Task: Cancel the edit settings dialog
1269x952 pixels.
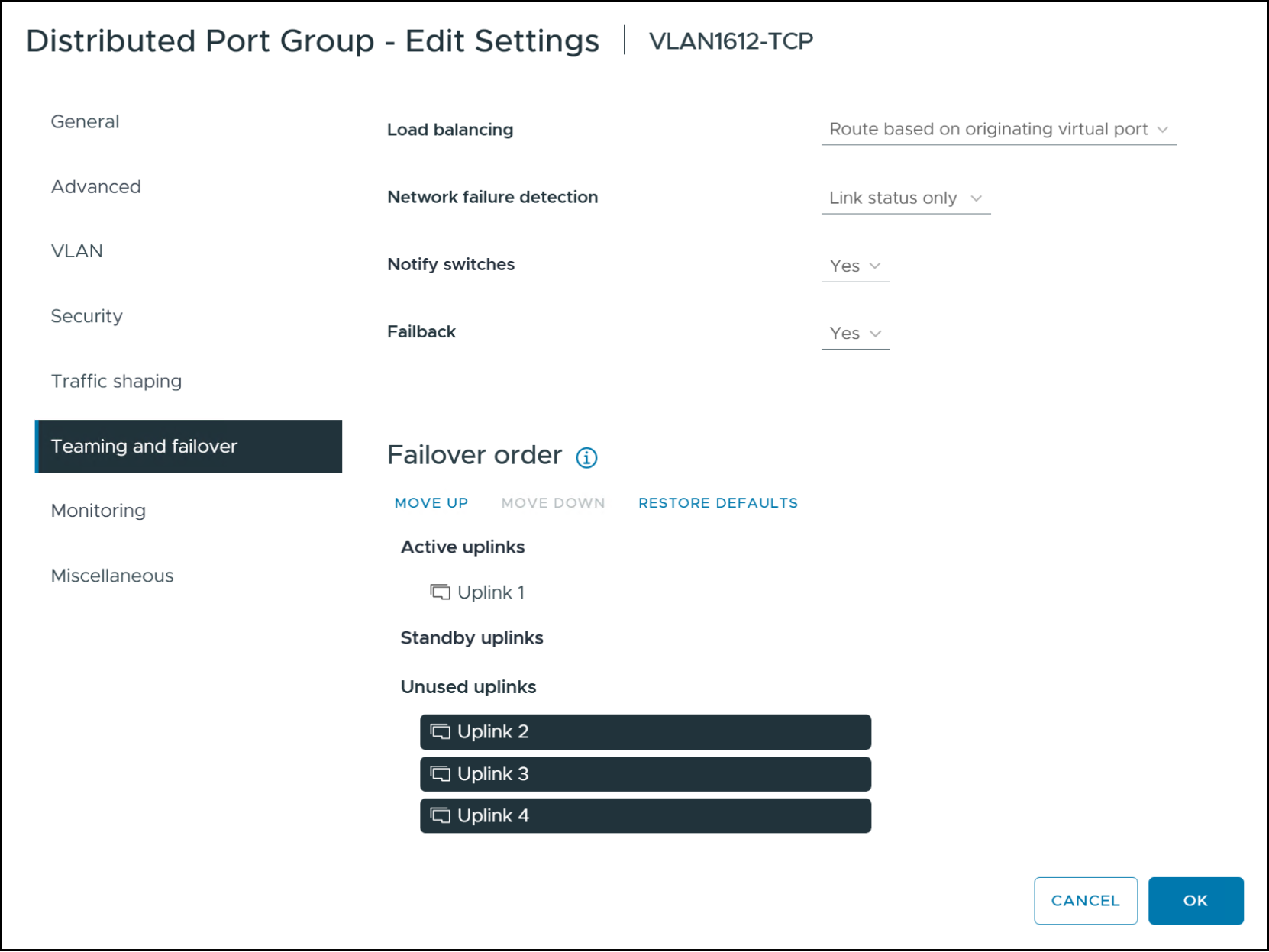Action: coord(1086,901)
